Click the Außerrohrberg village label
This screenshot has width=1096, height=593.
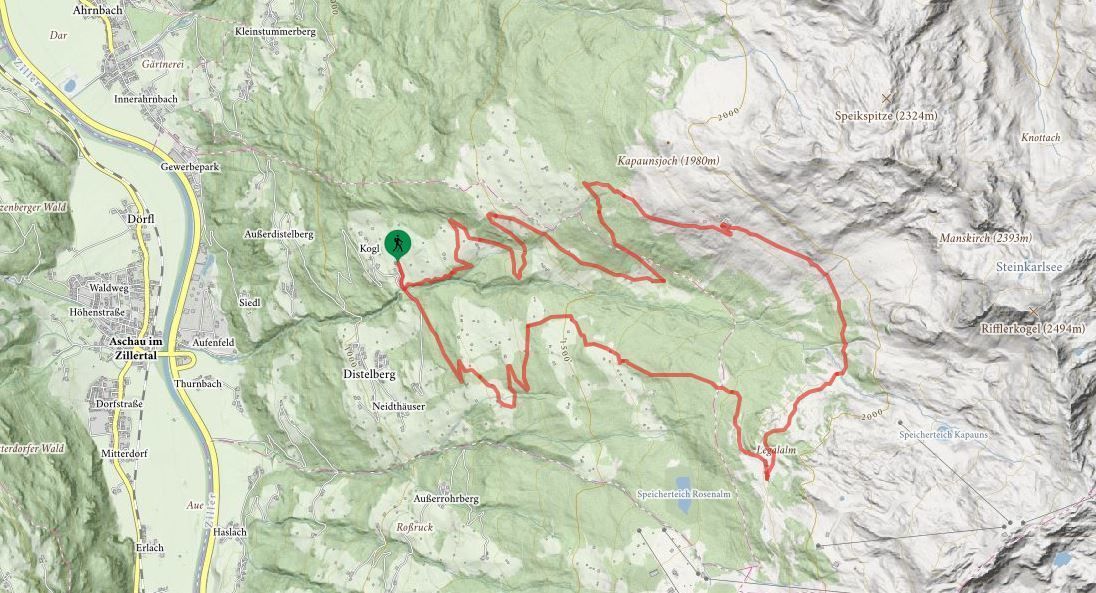point(446,499)
